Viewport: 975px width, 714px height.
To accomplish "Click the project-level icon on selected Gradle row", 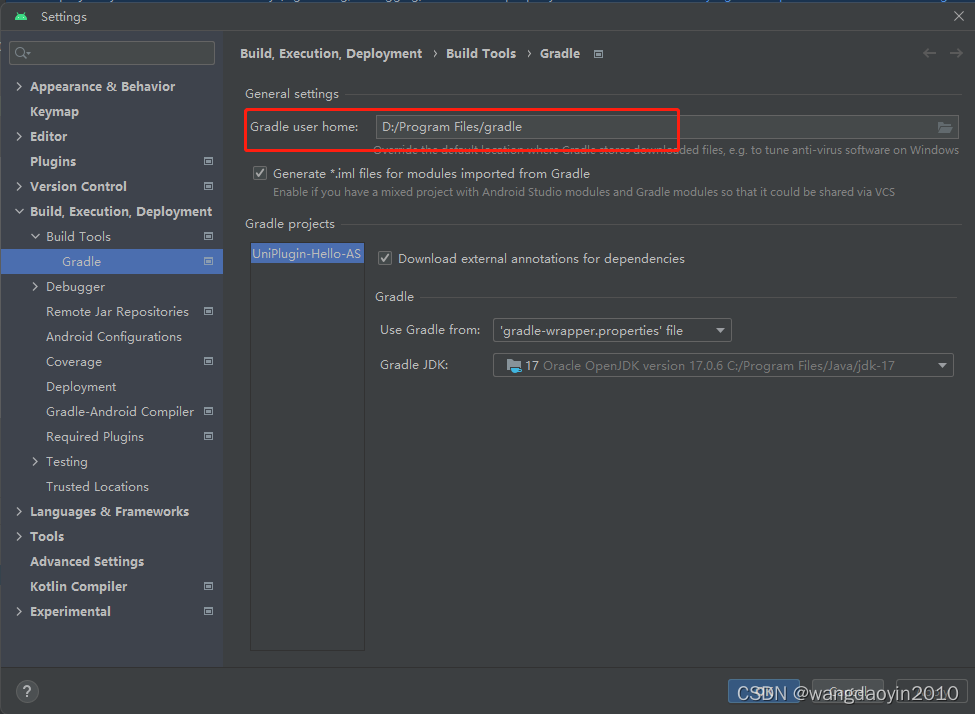I will click(208, 261).
